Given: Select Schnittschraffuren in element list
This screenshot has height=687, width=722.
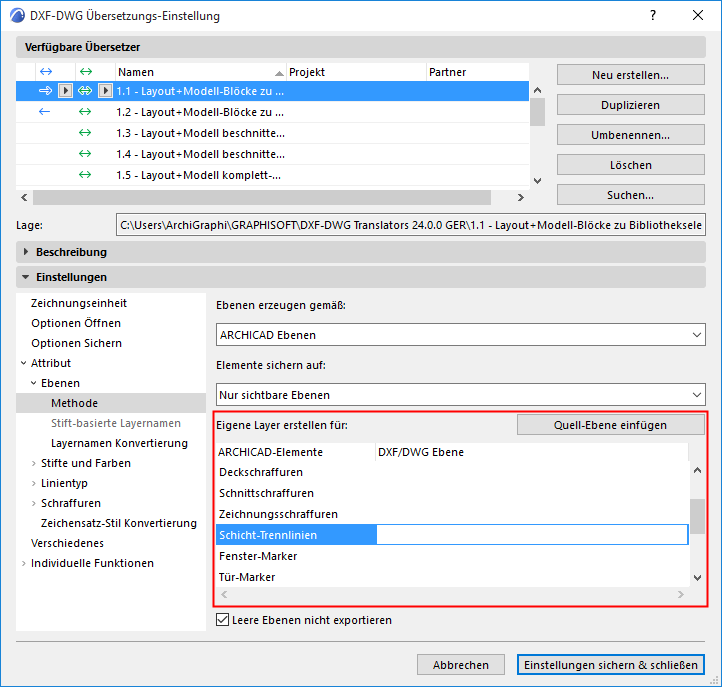Looking at the screenshot, I should click(453, 493).
